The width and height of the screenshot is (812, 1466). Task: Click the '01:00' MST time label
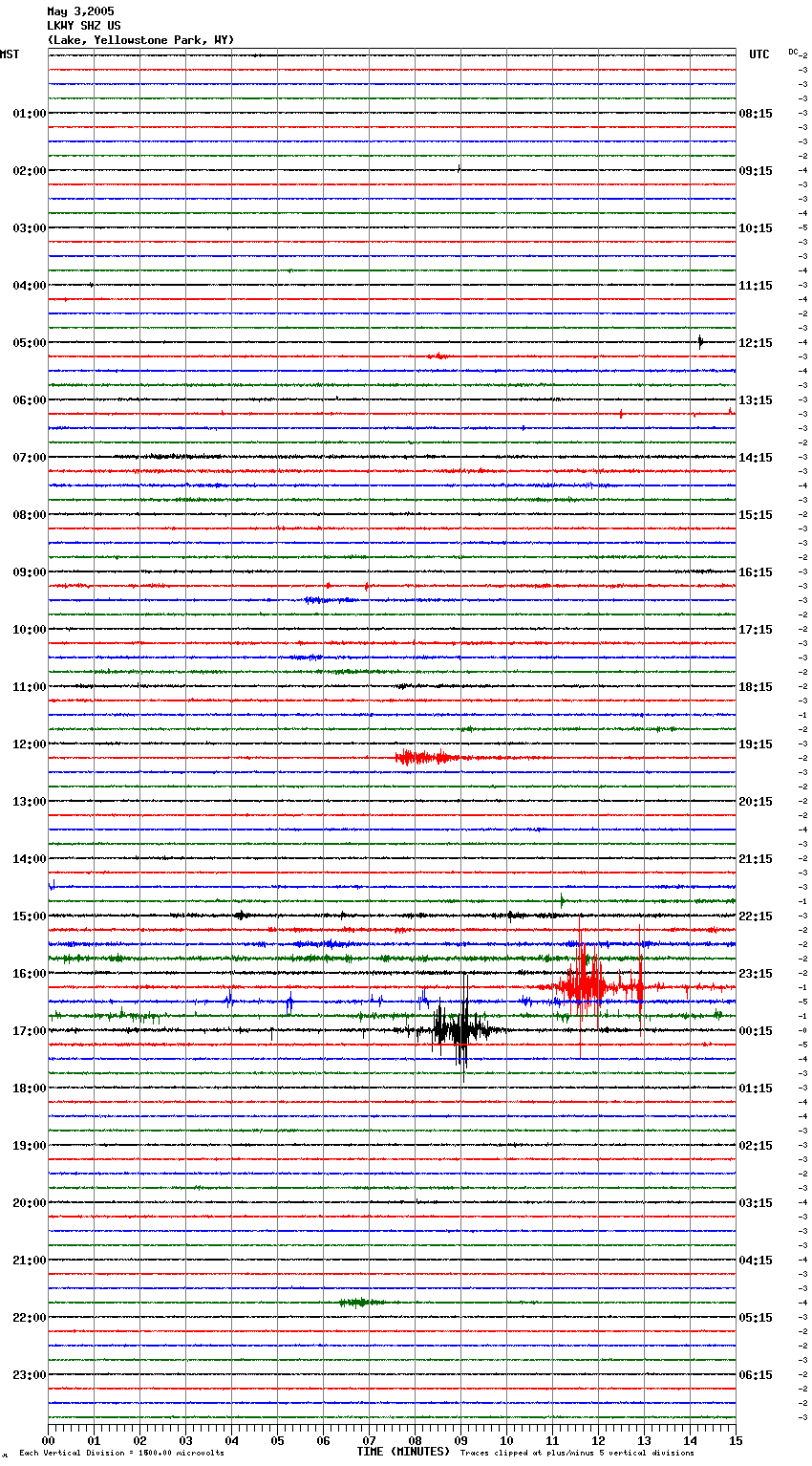point(29,114)
